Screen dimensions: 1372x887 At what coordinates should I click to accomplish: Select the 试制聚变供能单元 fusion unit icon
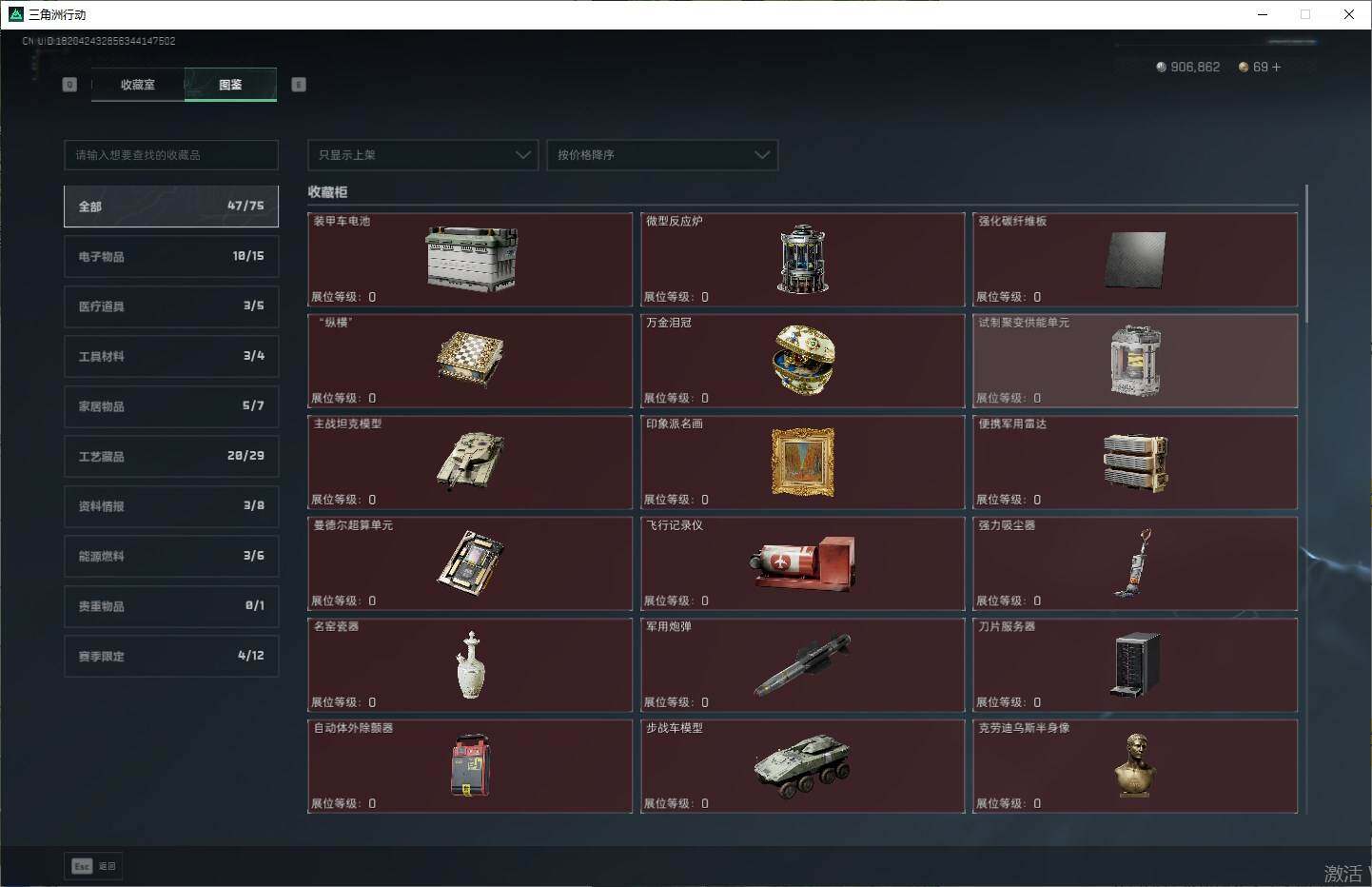(x=1136, y=361)
